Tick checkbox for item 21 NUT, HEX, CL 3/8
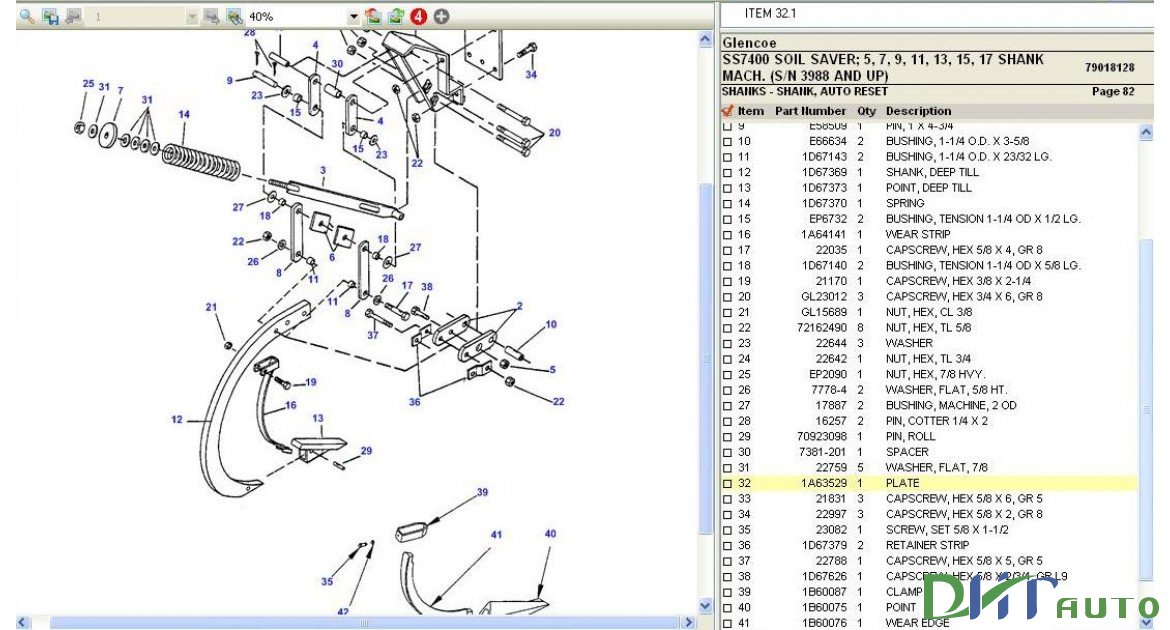Viewport: 1170px width, 630px height. 728,313
